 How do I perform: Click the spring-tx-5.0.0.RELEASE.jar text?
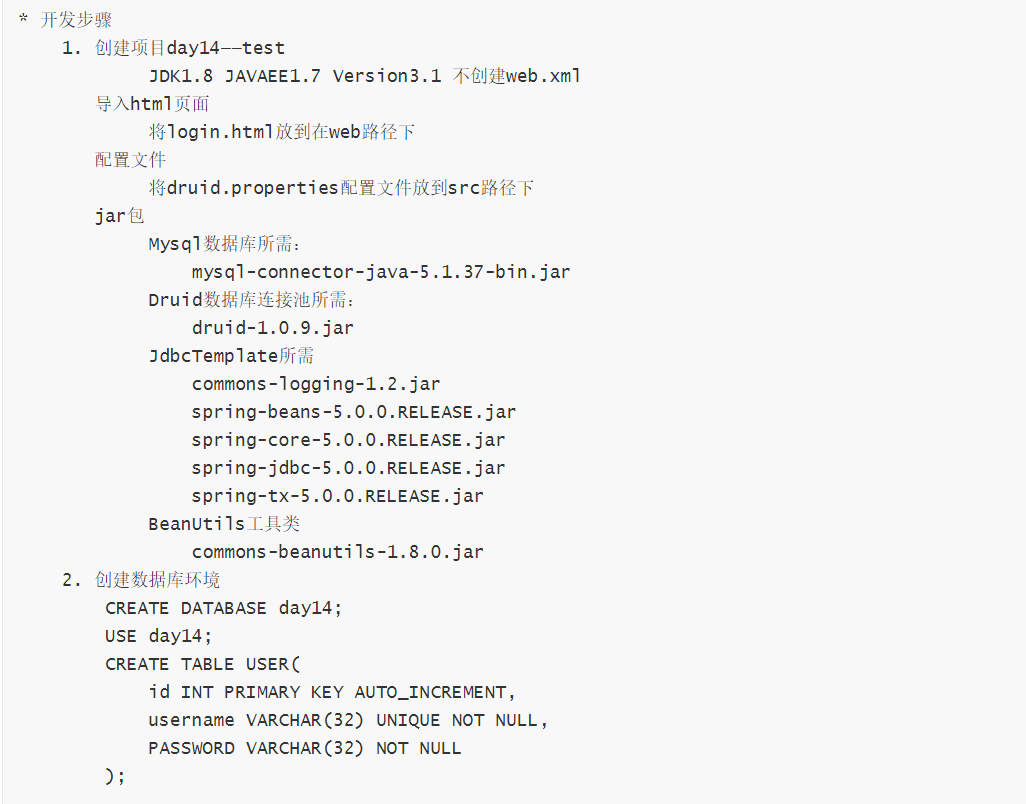338,496
